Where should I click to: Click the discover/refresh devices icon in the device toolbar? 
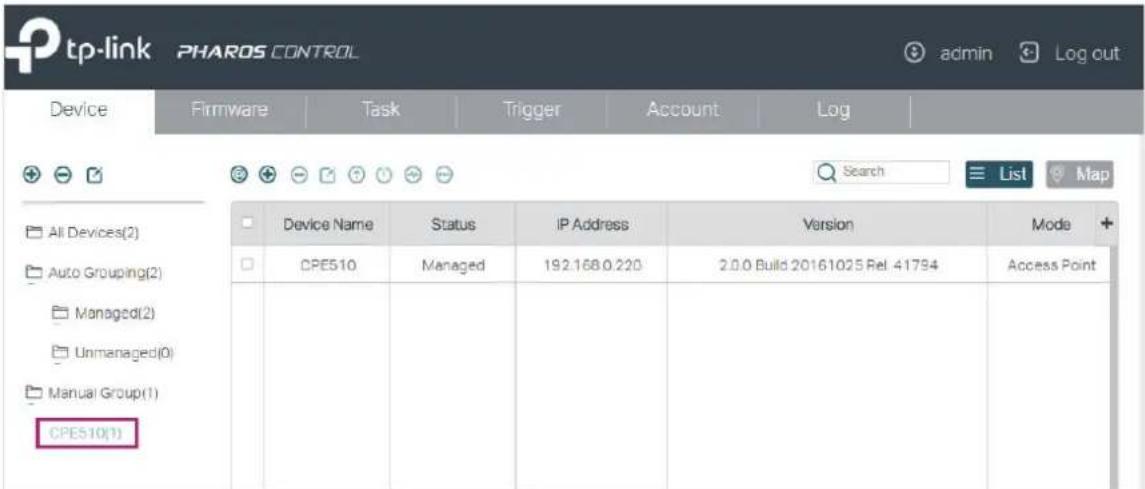[238, 174]
